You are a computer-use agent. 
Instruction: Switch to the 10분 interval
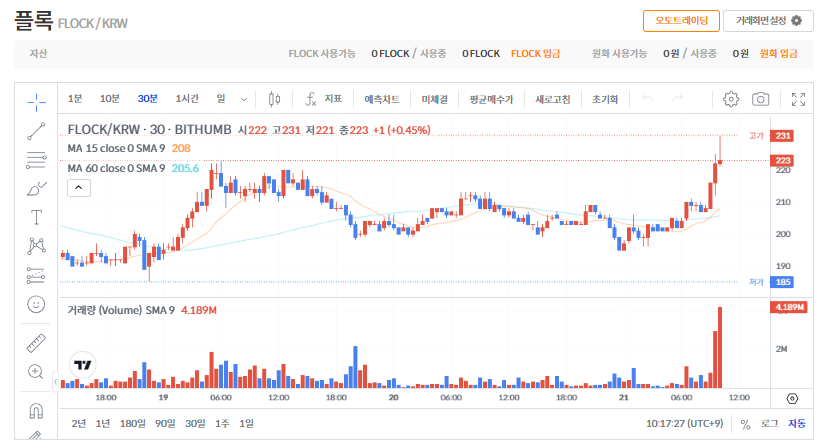pyautogui.click(x=110, y=99)
